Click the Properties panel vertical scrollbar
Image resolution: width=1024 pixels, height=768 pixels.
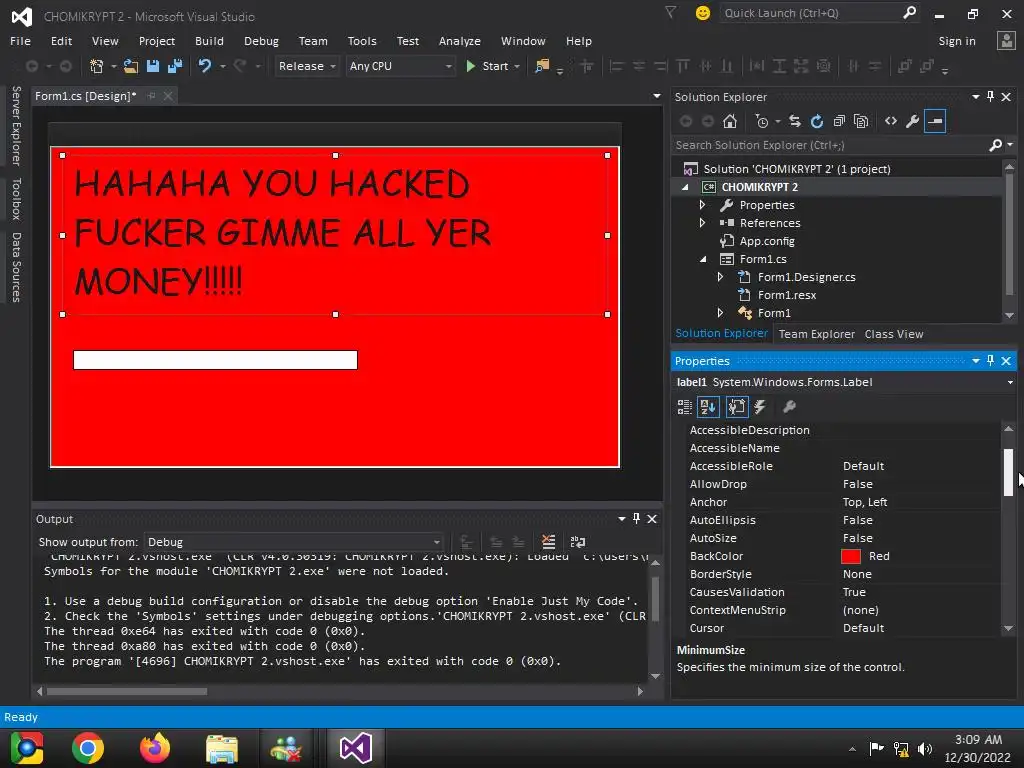(1008, 472)
